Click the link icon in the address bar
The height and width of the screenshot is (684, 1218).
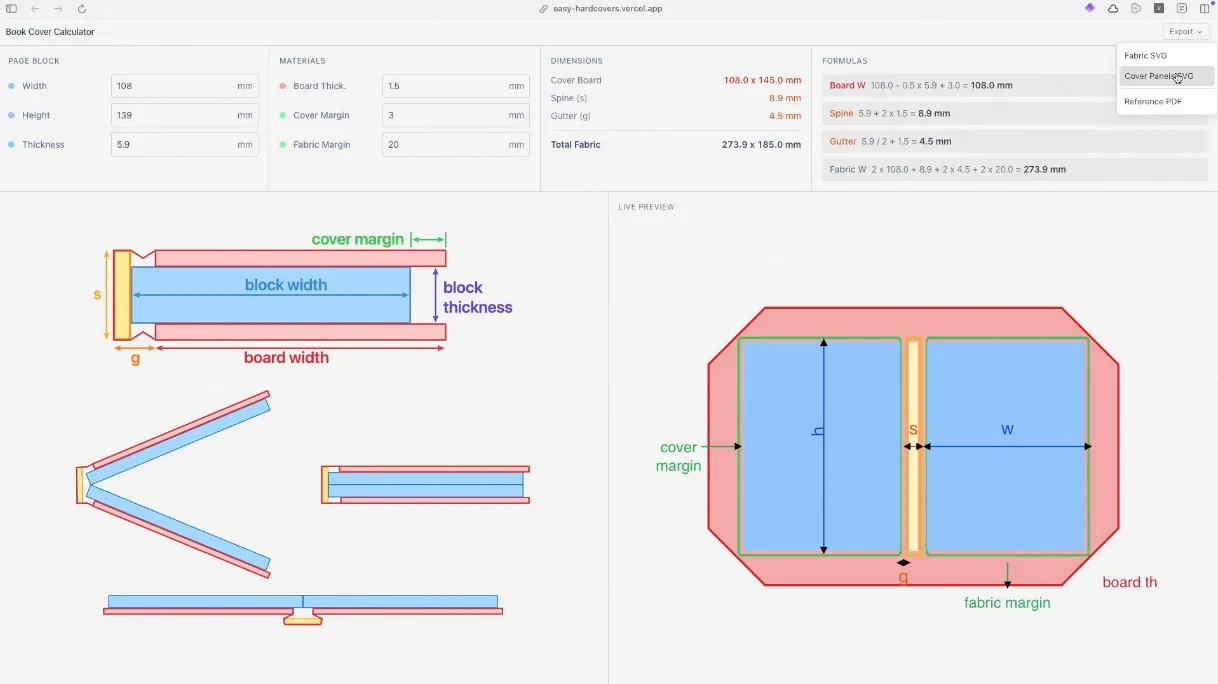pos(543,8)
